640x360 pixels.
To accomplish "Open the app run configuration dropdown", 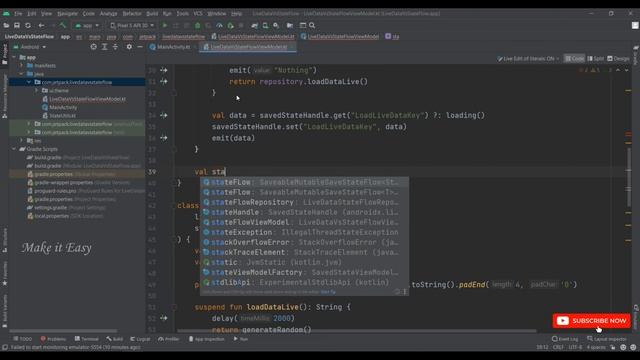I will [x=87, y=25].
